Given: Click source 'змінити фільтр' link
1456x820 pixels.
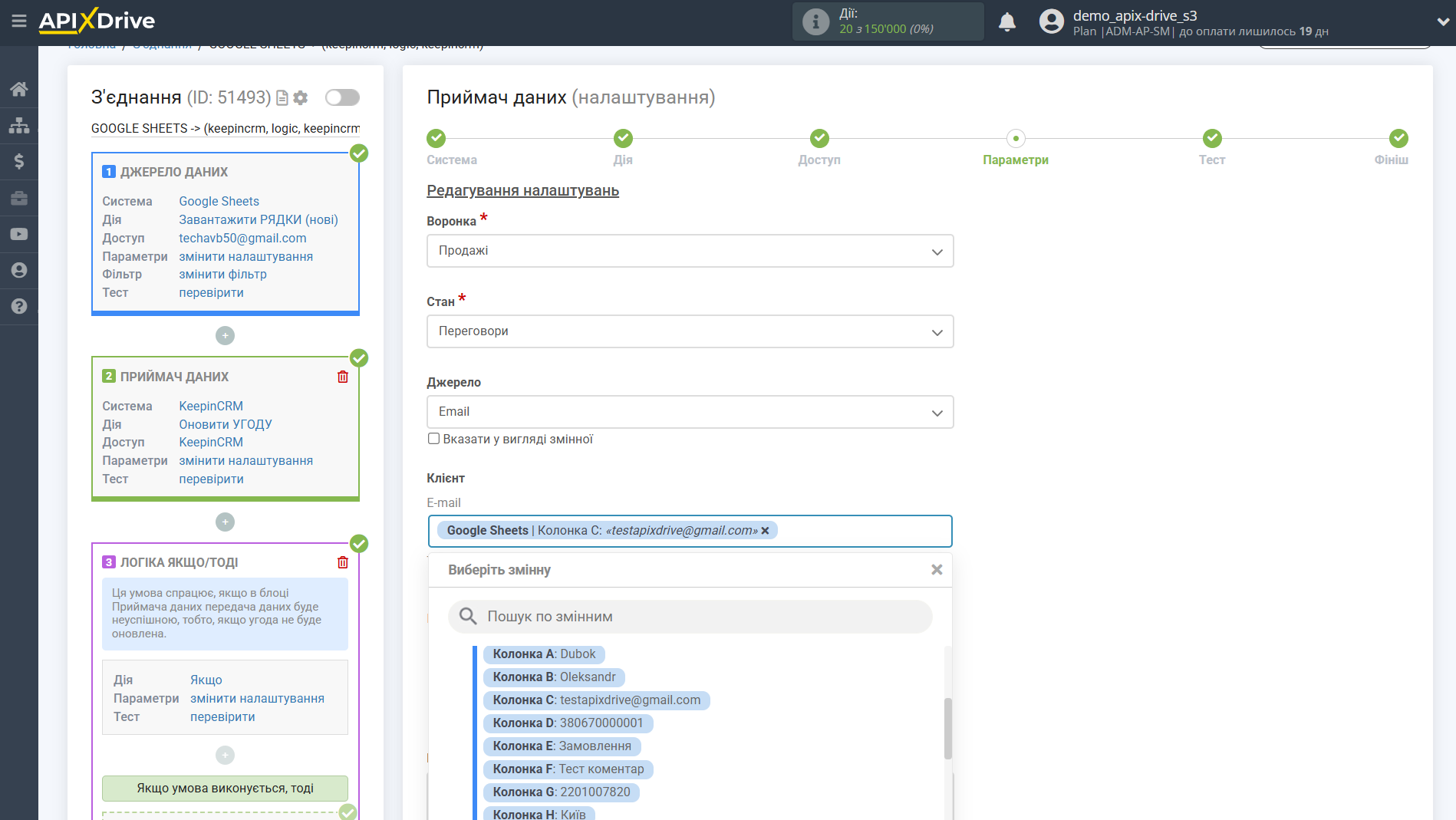Looking at the screenshot, I should (x=222, y=274).
